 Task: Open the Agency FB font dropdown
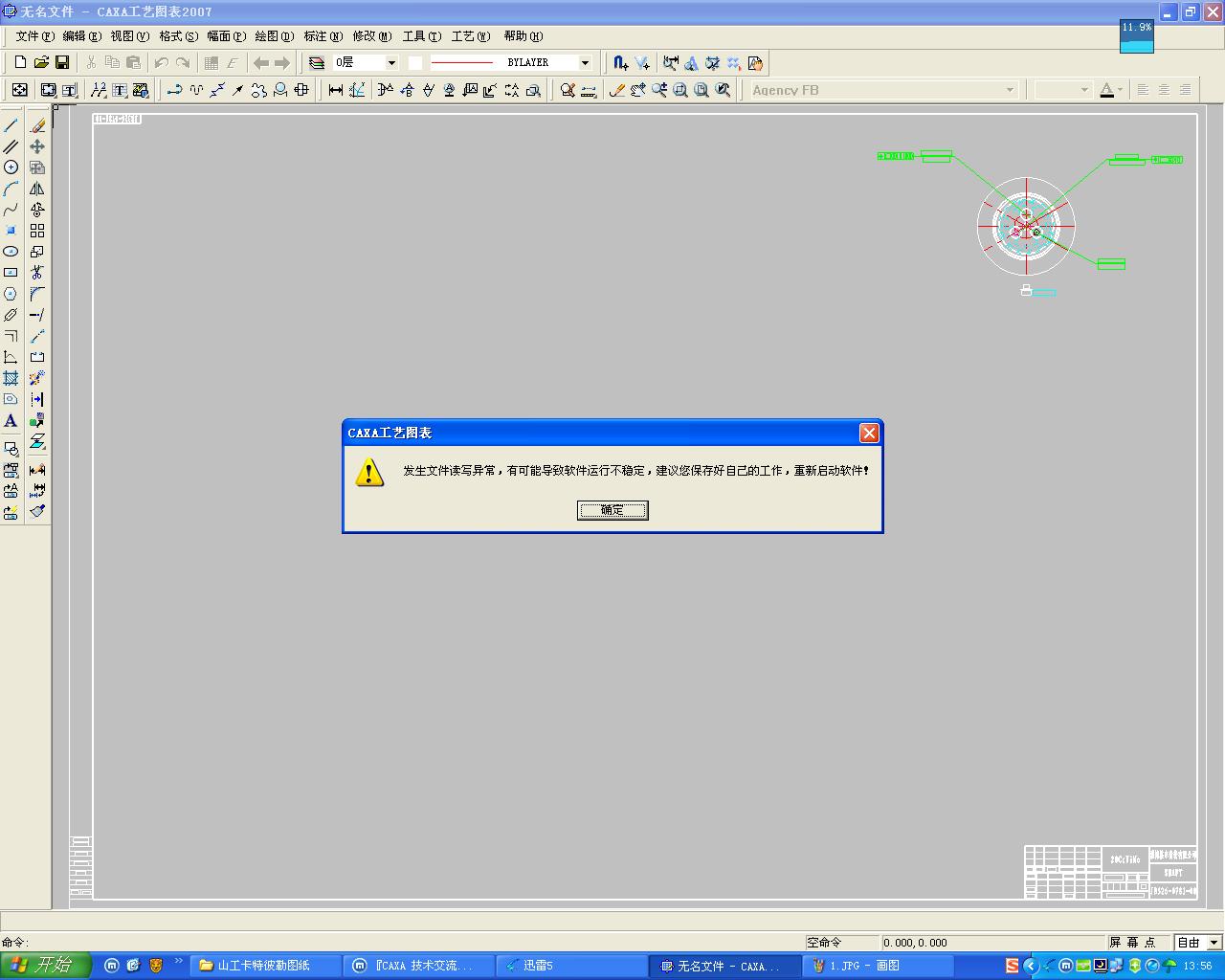pyautogui.click(x=1010, y=90)
